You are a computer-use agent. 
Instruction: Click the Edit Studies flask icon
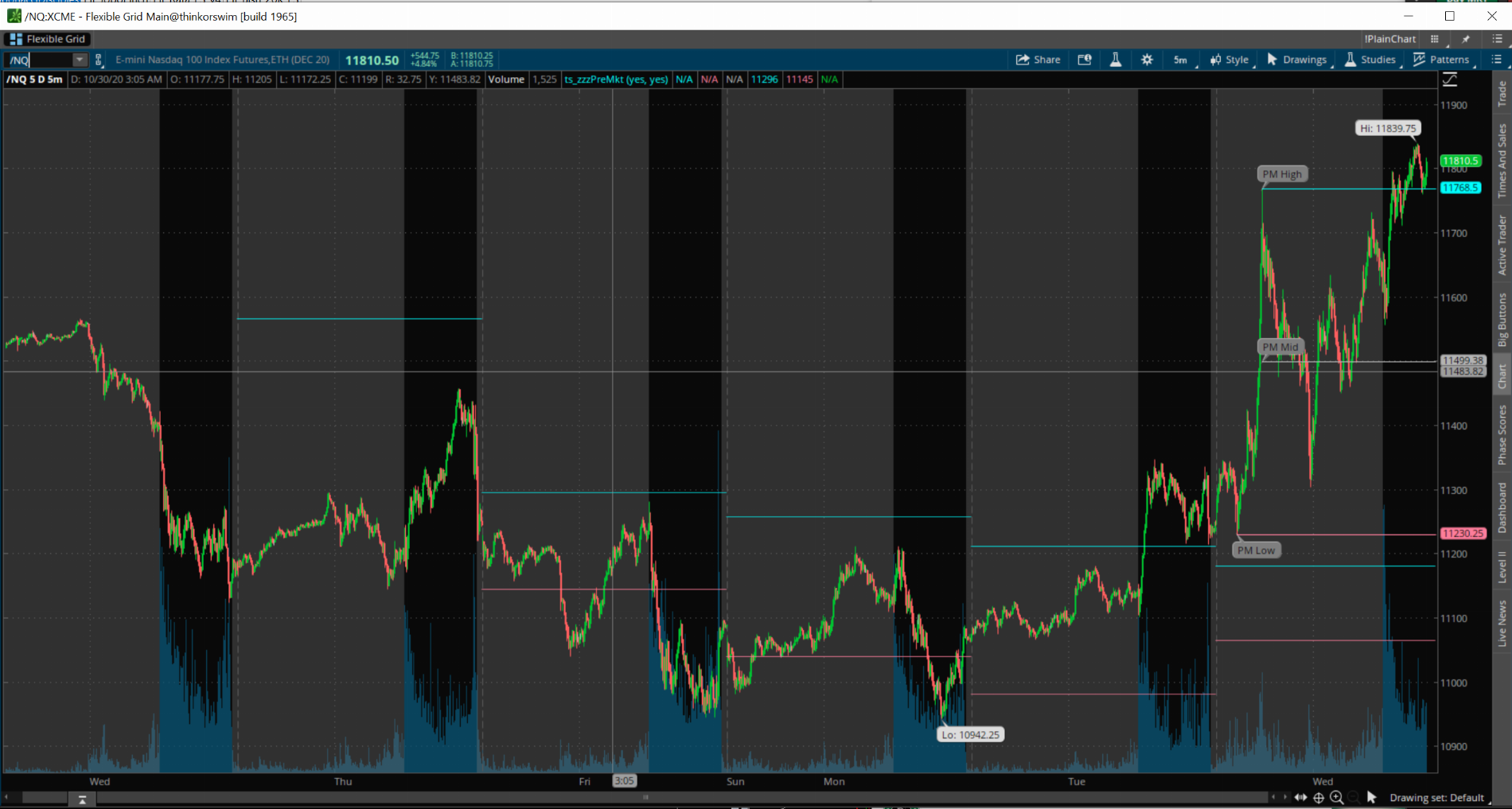(1116, 60)
